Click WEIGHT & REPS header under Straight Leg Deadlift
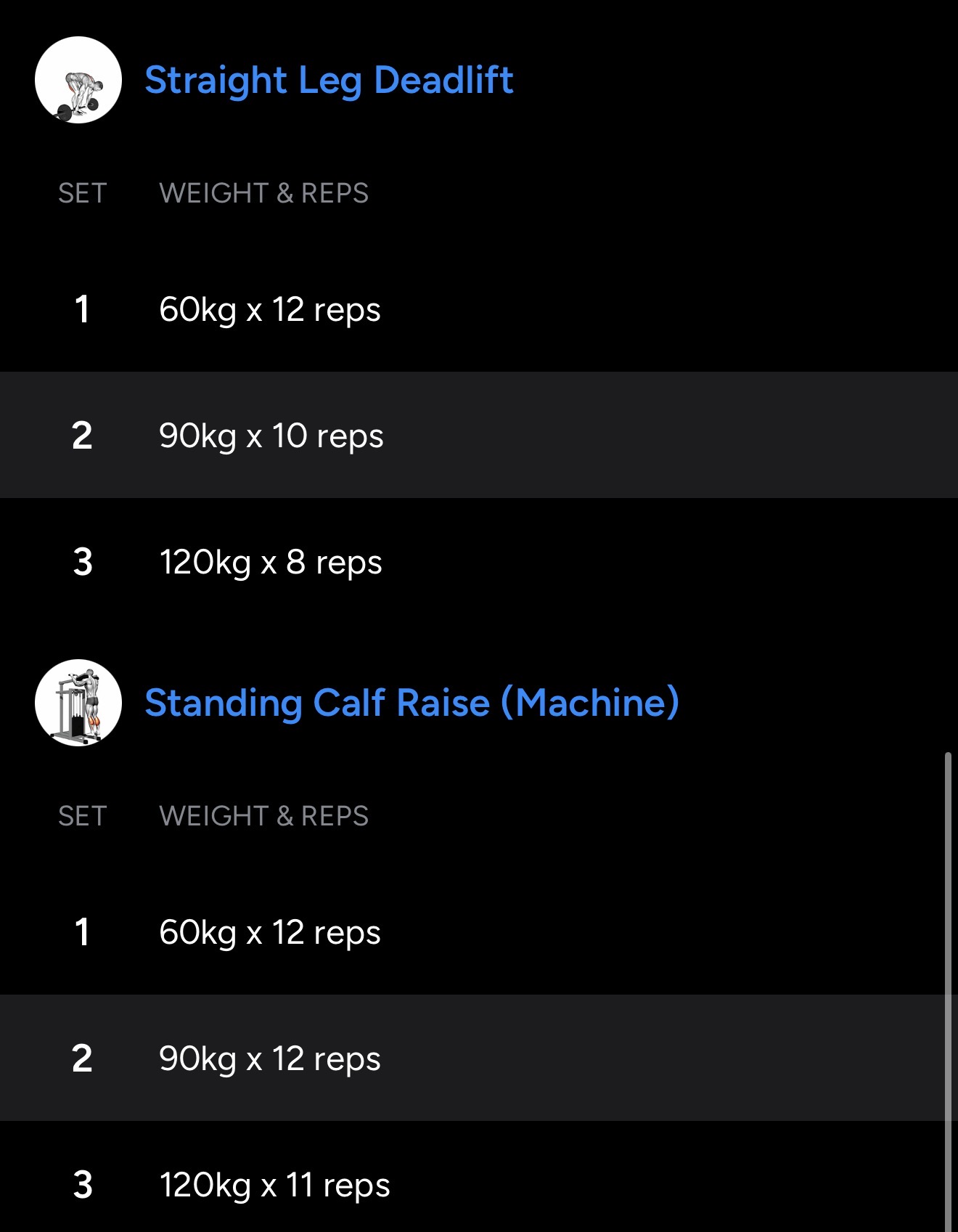Viewport: 958px width, 1232px height. (x=263, y=193)
